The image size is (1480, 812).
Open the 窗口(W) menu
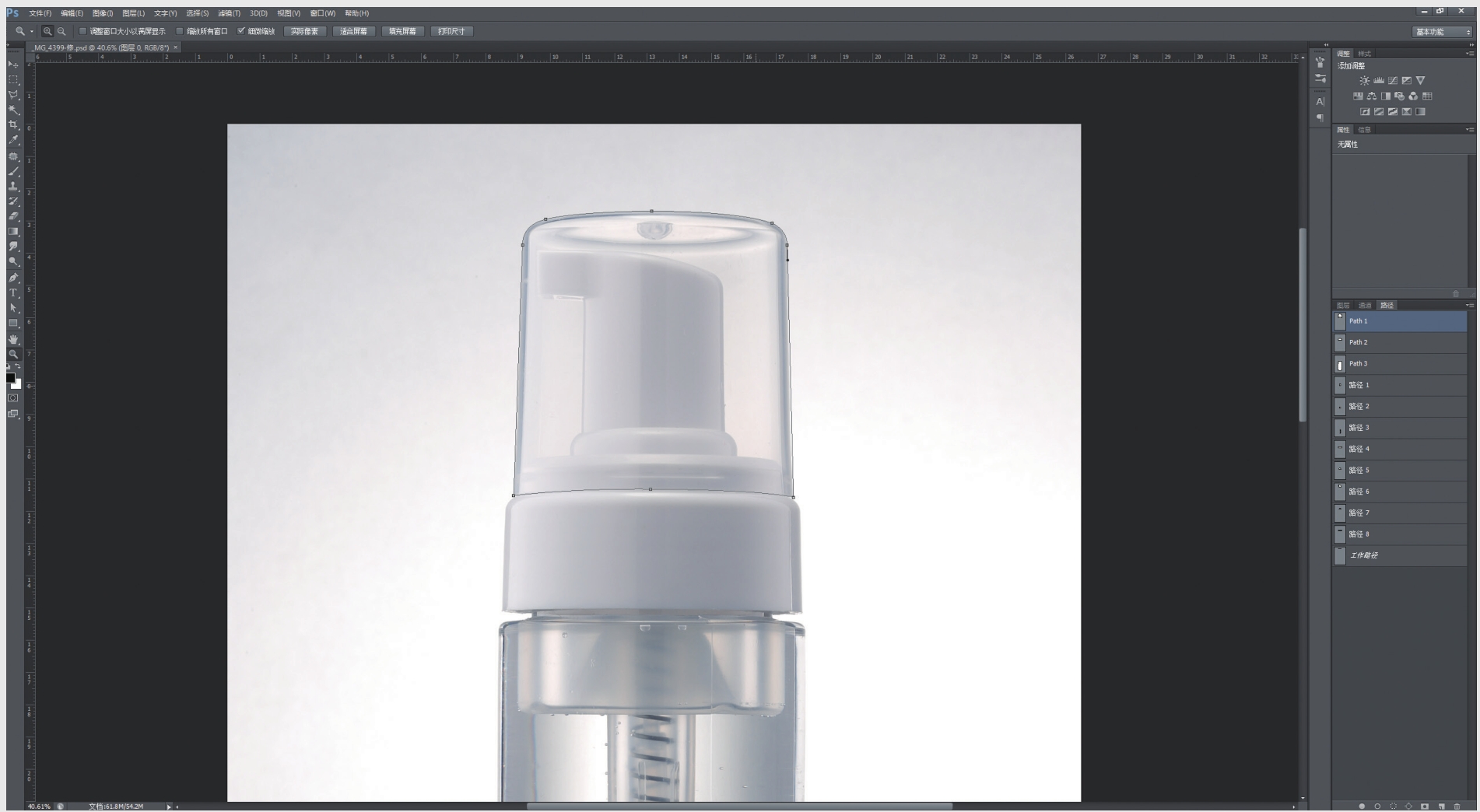coord(323,13)
